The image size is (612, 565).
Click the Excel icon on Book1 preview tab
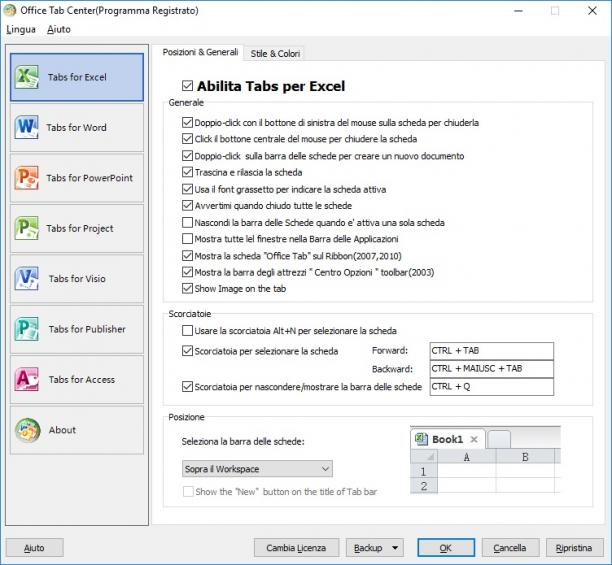tap(421, 439)
